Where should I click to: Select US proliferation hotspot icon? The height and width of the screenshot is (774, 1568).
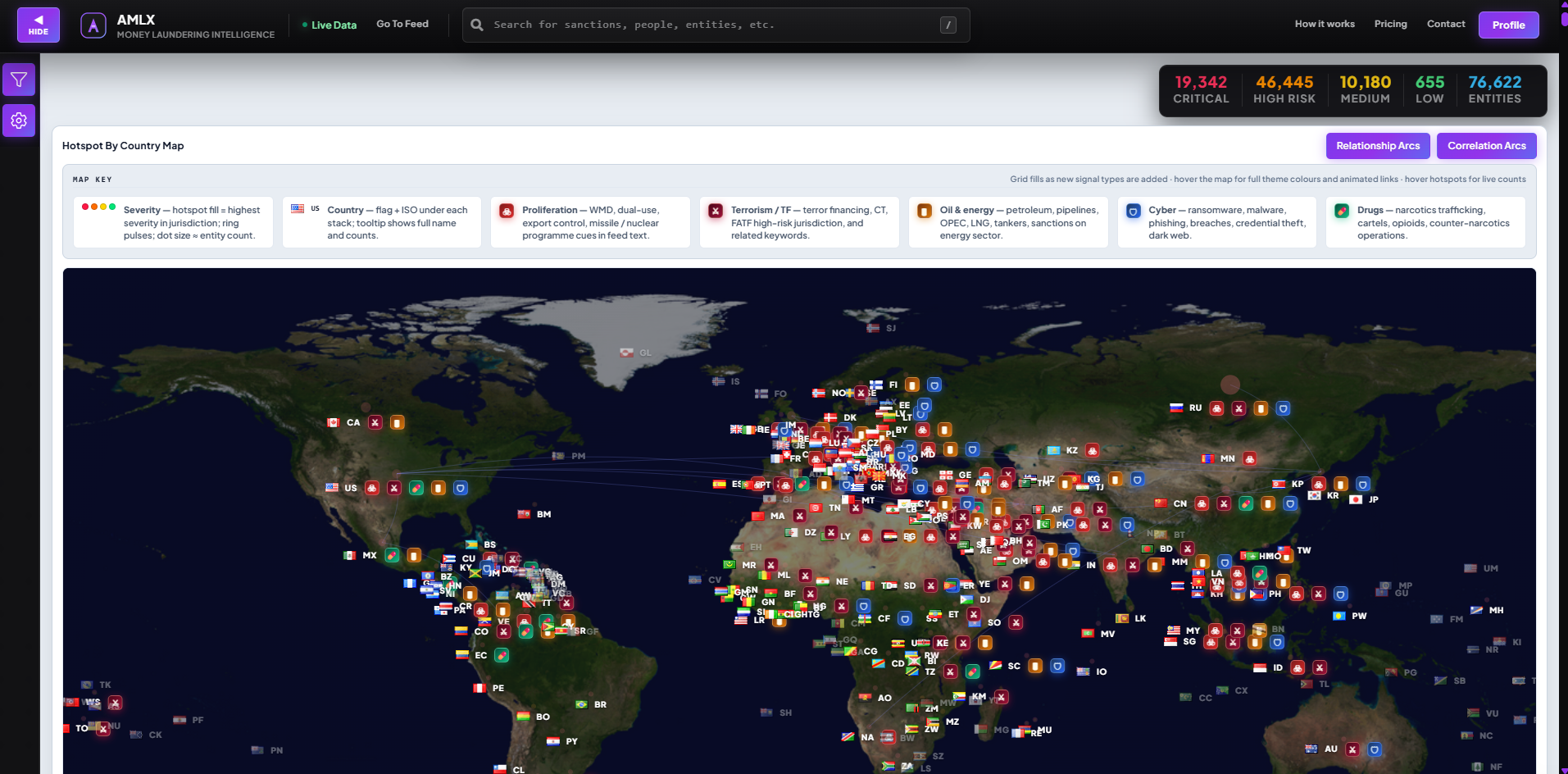tap(372, 488)
